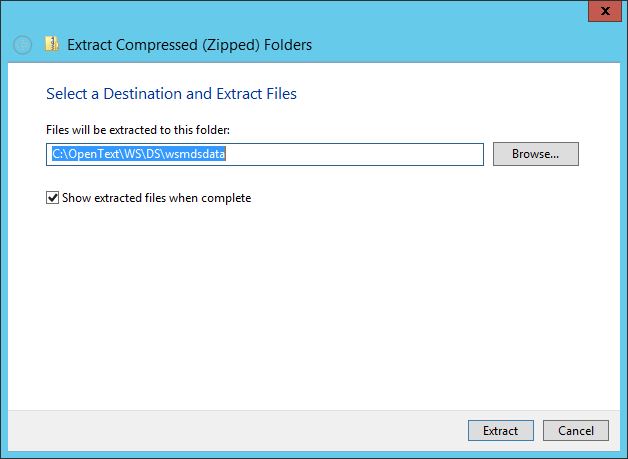Click the word 'Folders' in the dialog title
This screenshot has height=459, width=628.
[288, 45]
